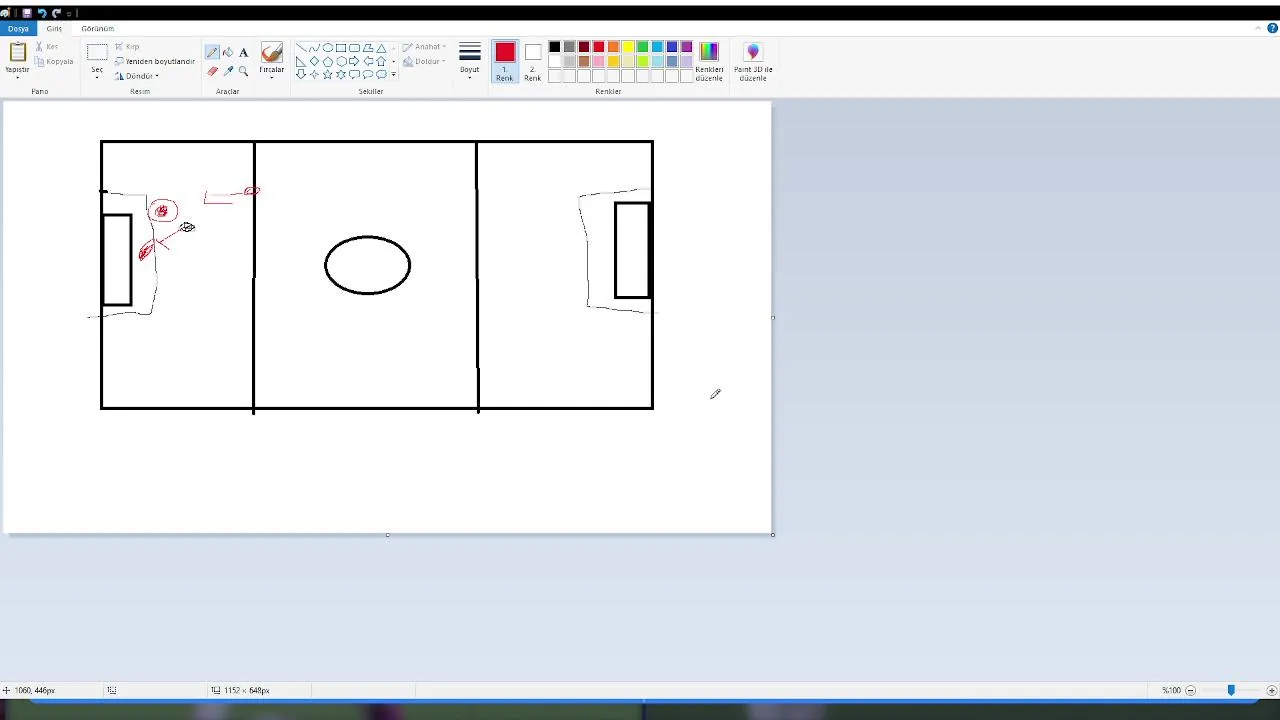Select the Four-point star shape
The height and width of the screenshot is (720, 1280).
(314, 75)
